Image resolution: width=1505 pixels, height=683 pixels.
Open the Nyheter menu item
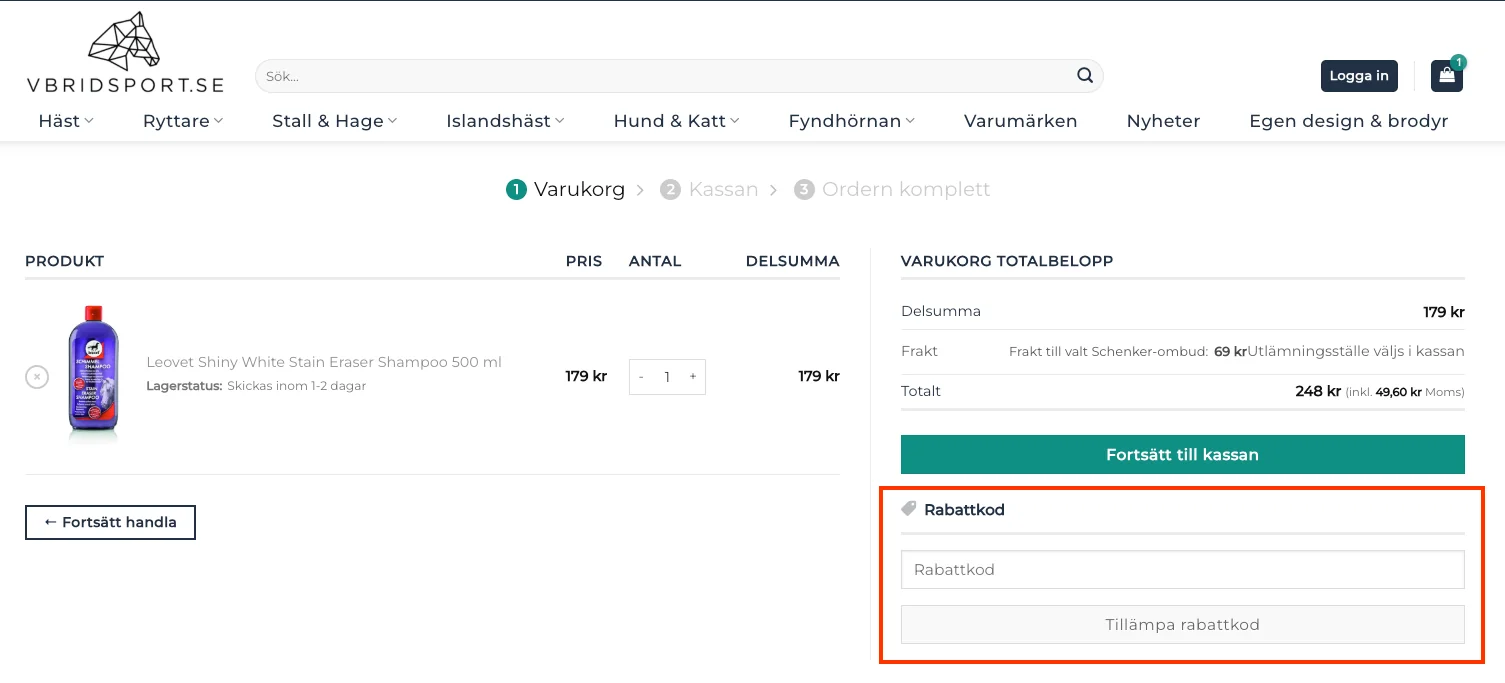click(1163, 121)
